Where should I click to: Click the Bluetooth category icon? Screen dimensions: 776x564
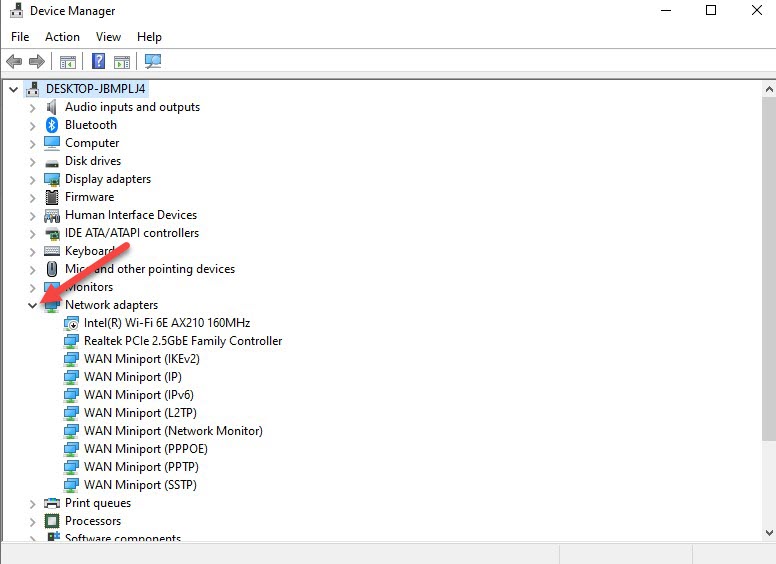tap(51, 125)
